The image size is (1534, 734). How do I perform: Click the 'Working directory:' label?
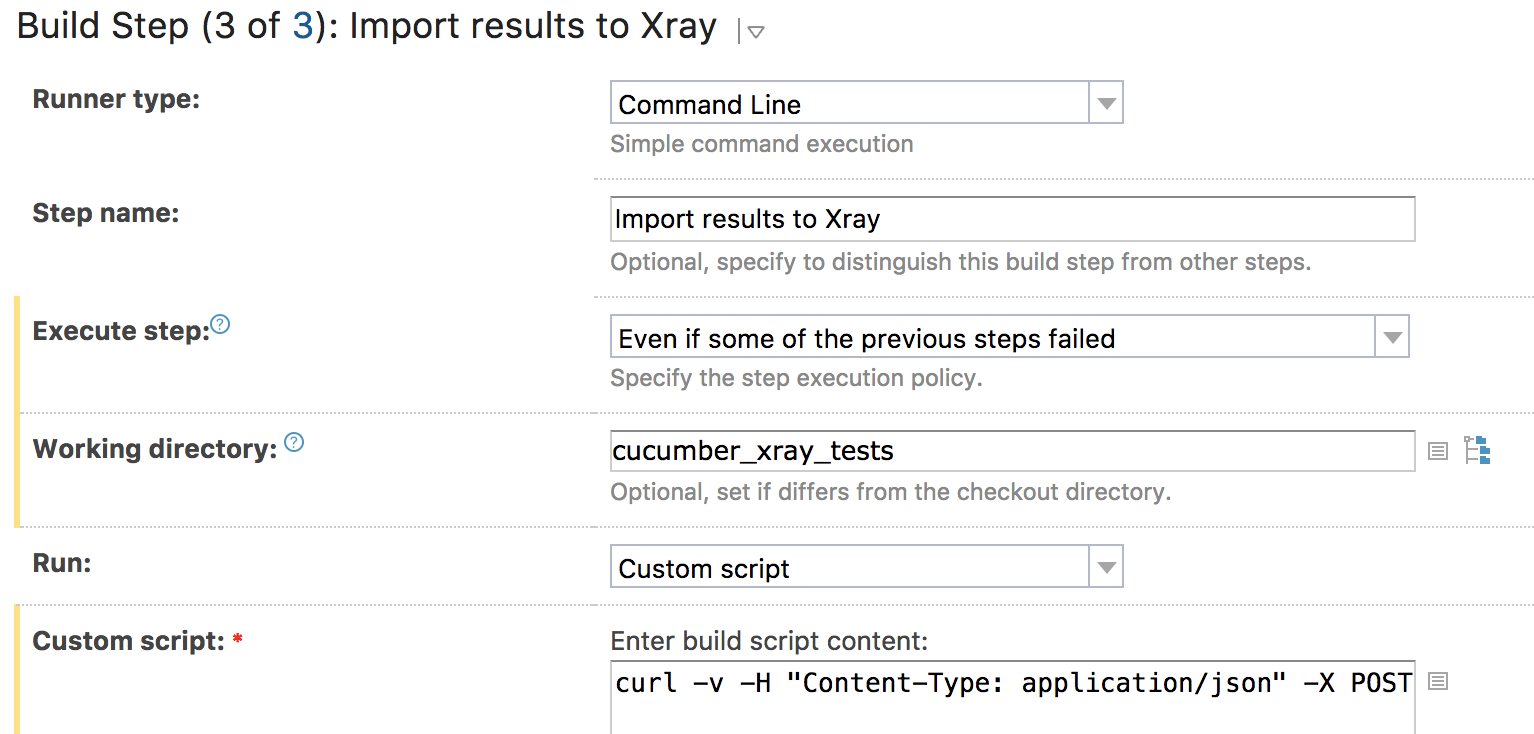click(x=155, y=450)
